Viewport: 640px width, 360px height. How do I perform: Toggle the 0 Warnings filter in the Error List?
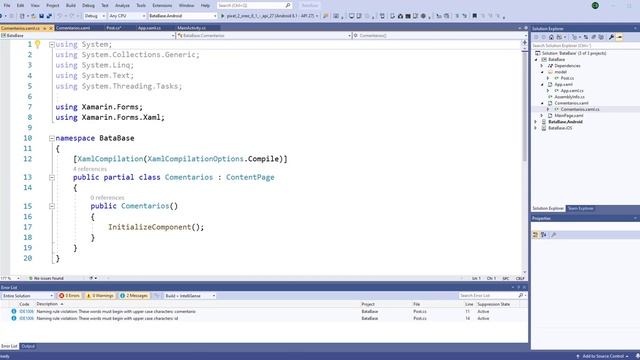click(100, 296)
